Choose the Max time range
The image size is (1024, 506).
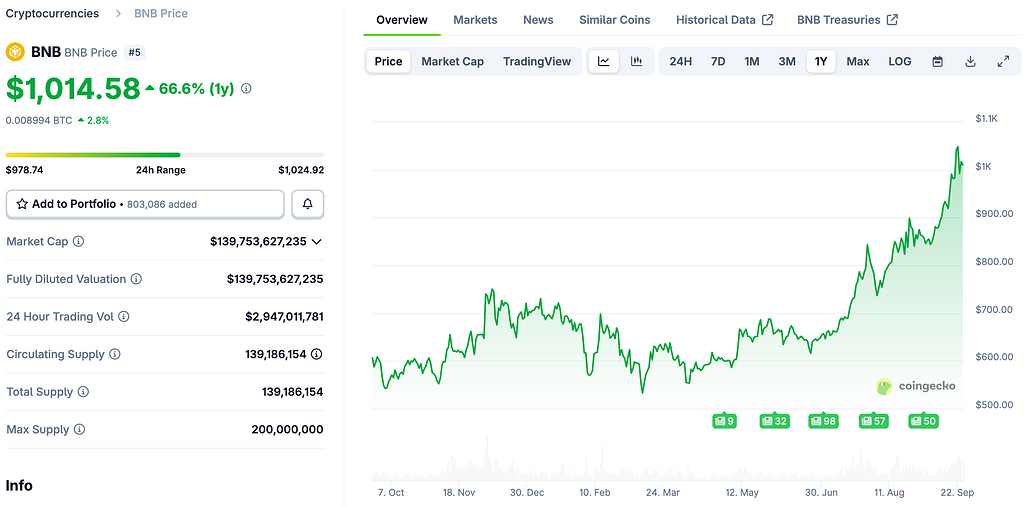pos(857,61)
